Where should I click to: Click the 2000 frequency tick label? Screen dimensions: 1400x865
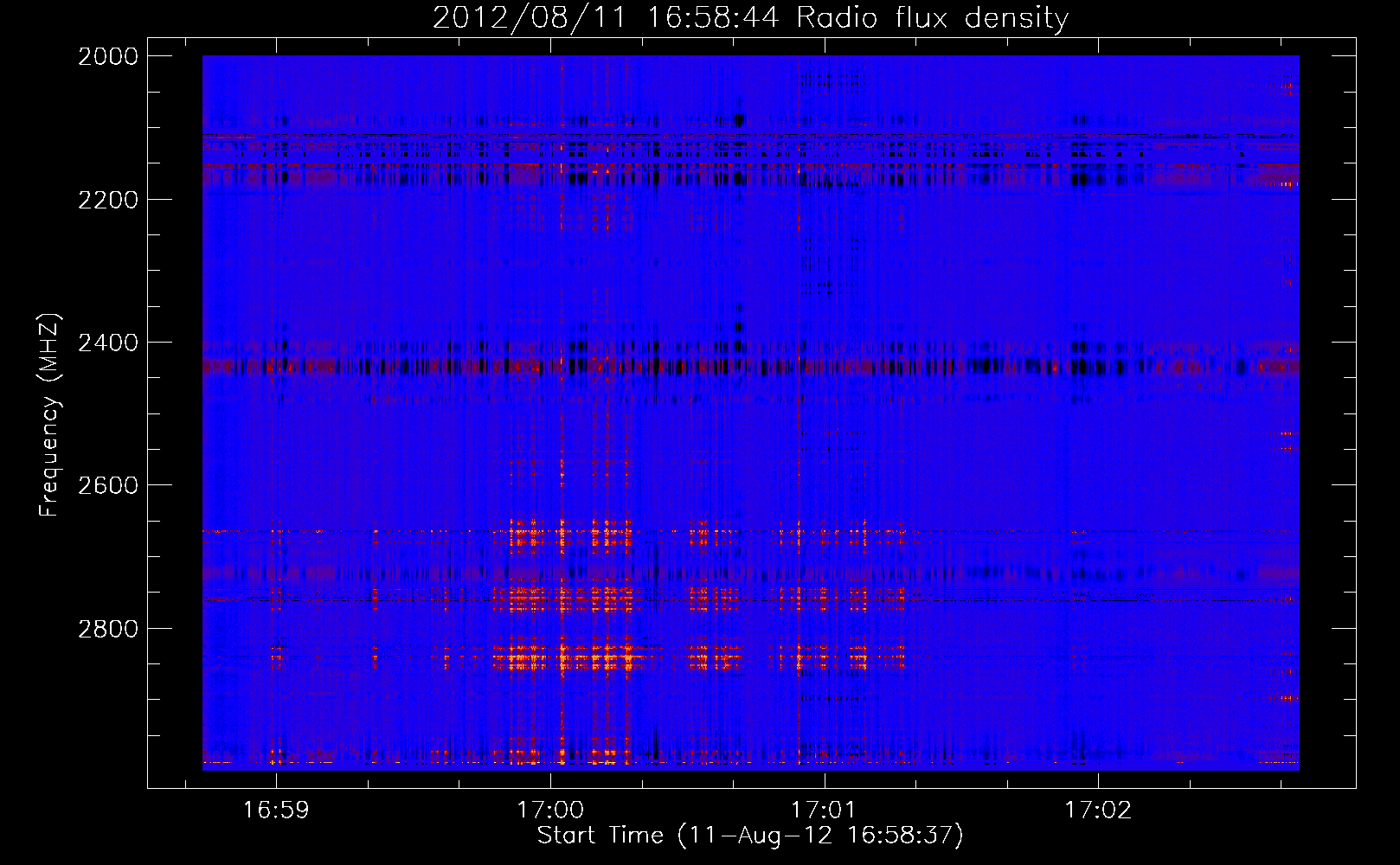click(x=108, y=56)
